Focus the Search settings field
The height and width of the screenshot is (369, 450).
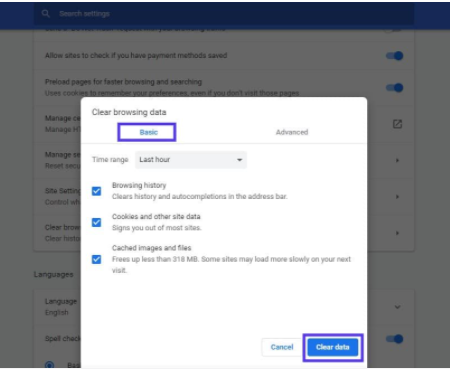pos(224,14)
